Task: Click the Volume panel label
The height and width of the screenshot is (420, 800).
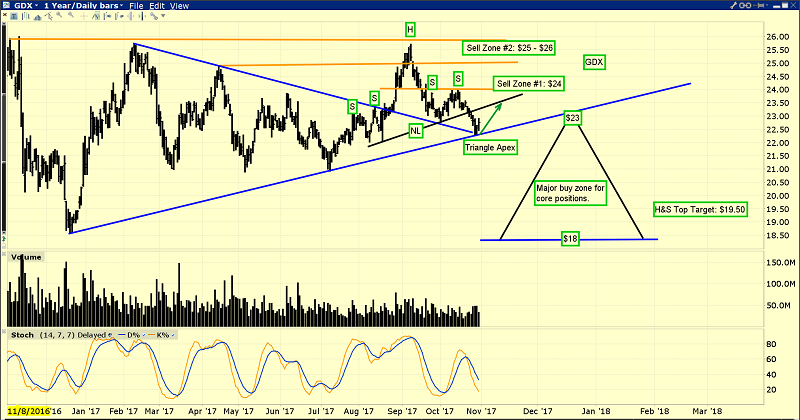Action: [x=25, y=257]
